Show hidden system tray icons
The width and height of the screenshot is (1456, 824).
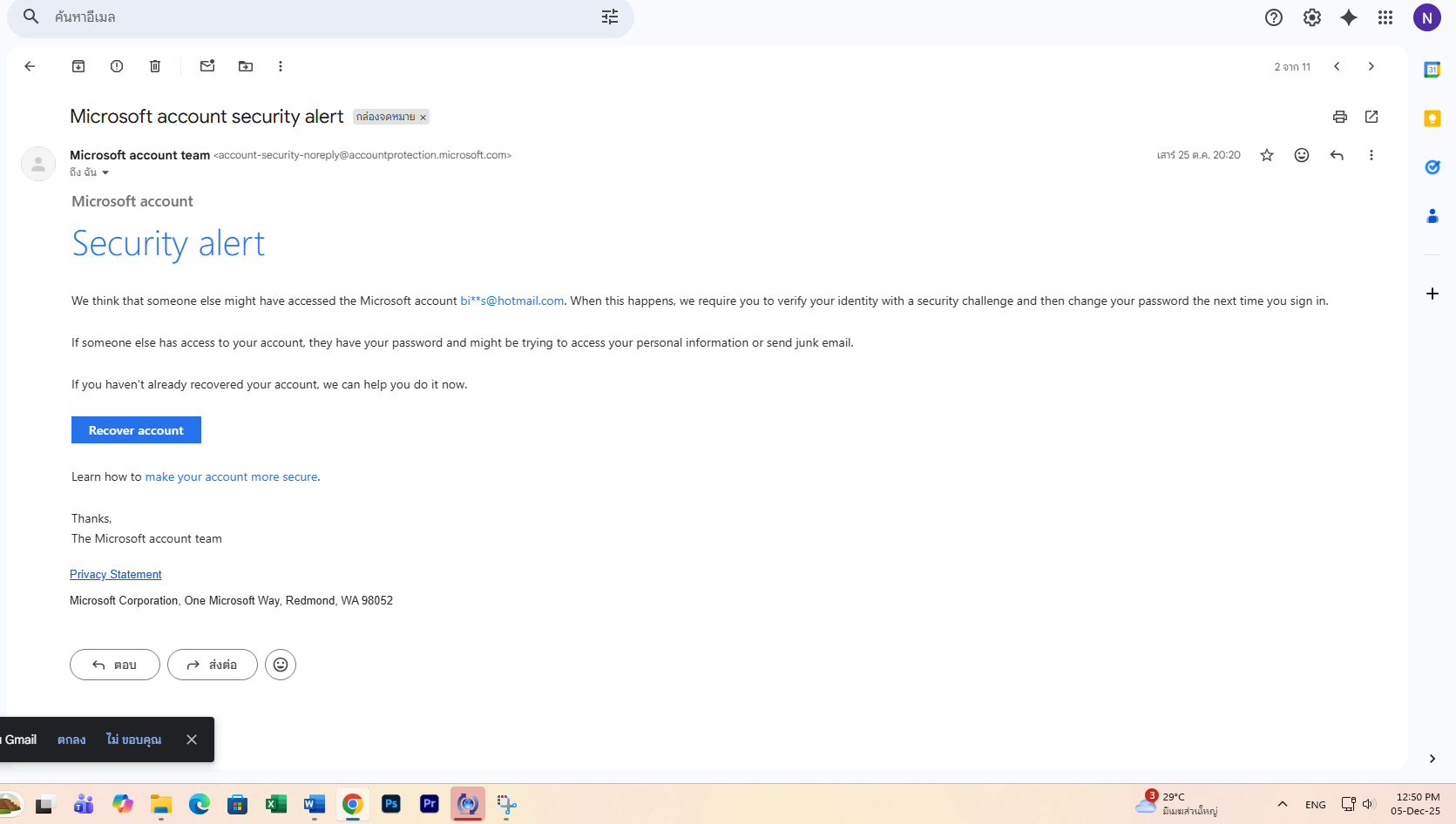pyautogui.click(x=1283, y=804)
